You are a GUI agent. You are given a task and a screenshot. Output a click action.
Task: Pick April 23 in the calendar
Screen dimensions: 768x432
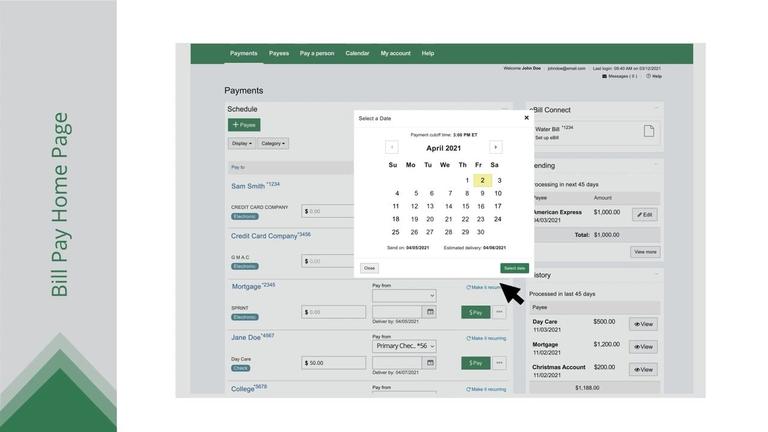pyautogui.click(x=480, y=219)
